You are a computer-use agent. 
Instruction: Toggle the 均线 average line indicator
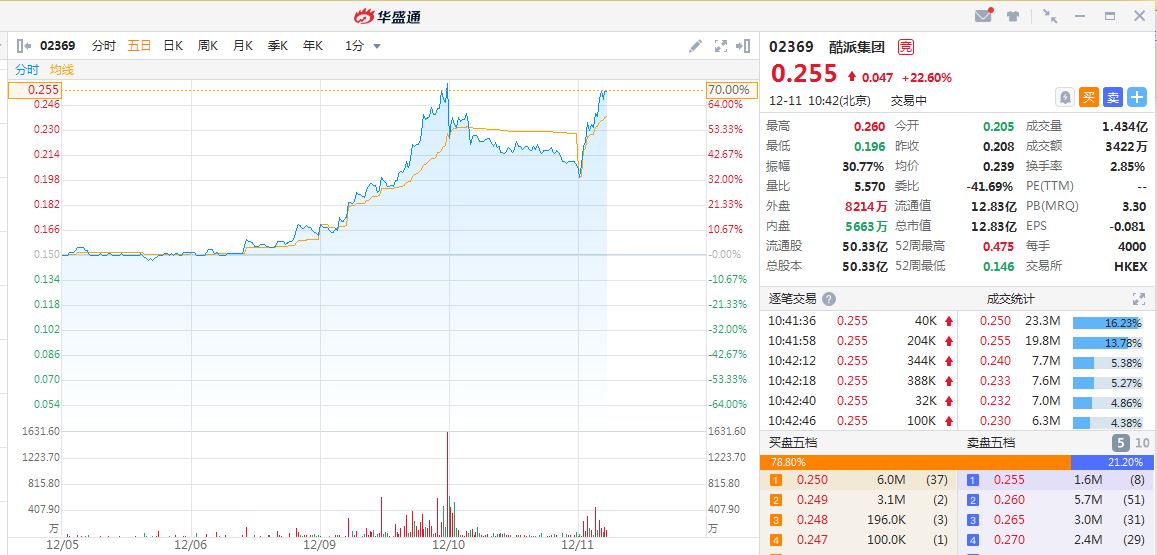tap(62, 70)
